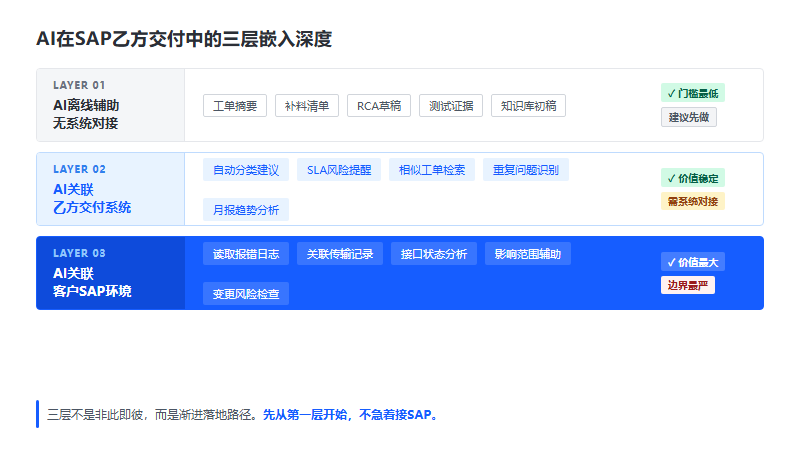Select the '读取报错日志' tag

pyautogui.click(x=246, y=254)
